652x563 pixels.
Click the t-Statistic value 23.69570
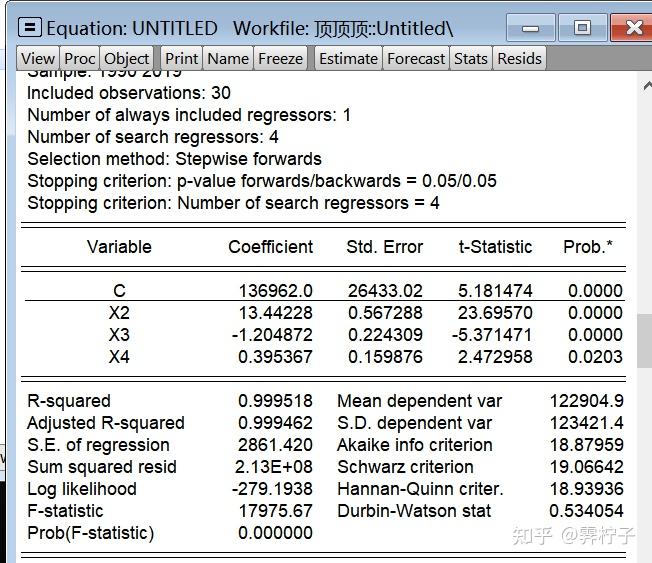pos(495,313)
